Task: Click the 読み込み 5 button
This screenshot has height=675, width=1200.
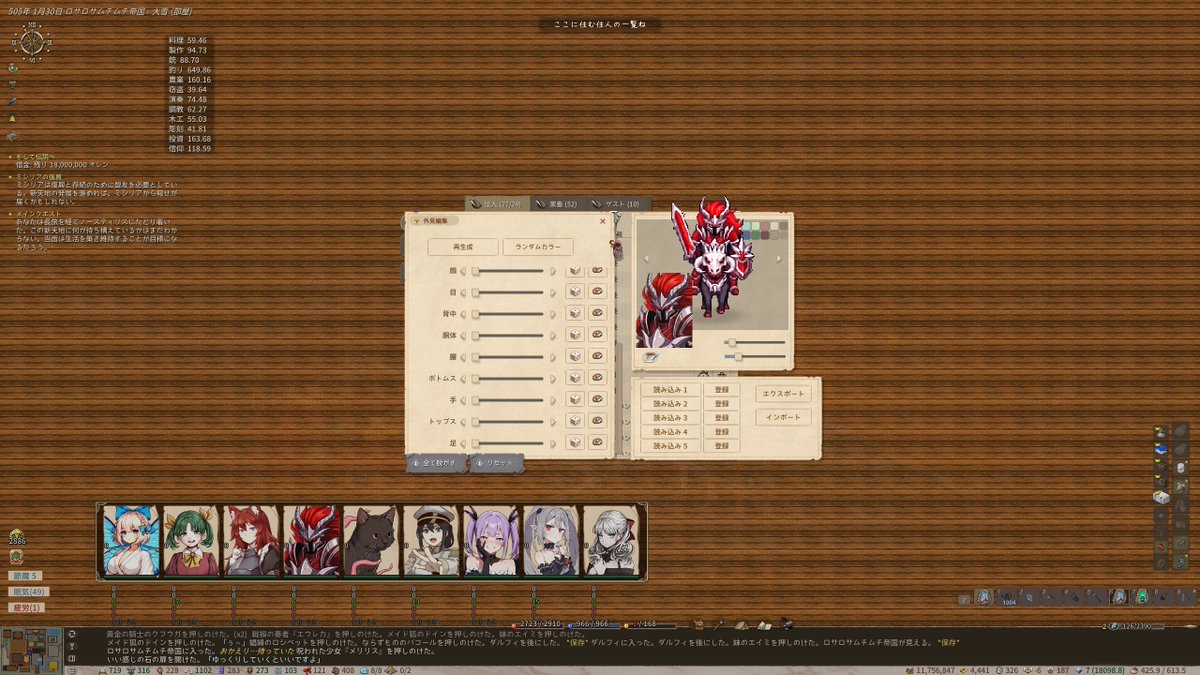Action: point(671,445)
